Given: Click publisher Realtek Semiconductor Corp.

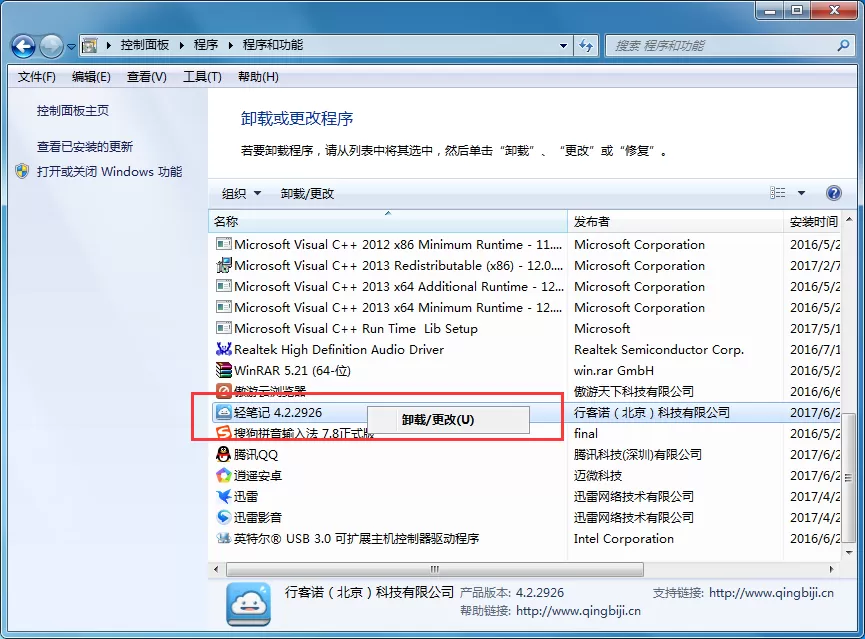Looking at the screenshot, I should point(659,349).
